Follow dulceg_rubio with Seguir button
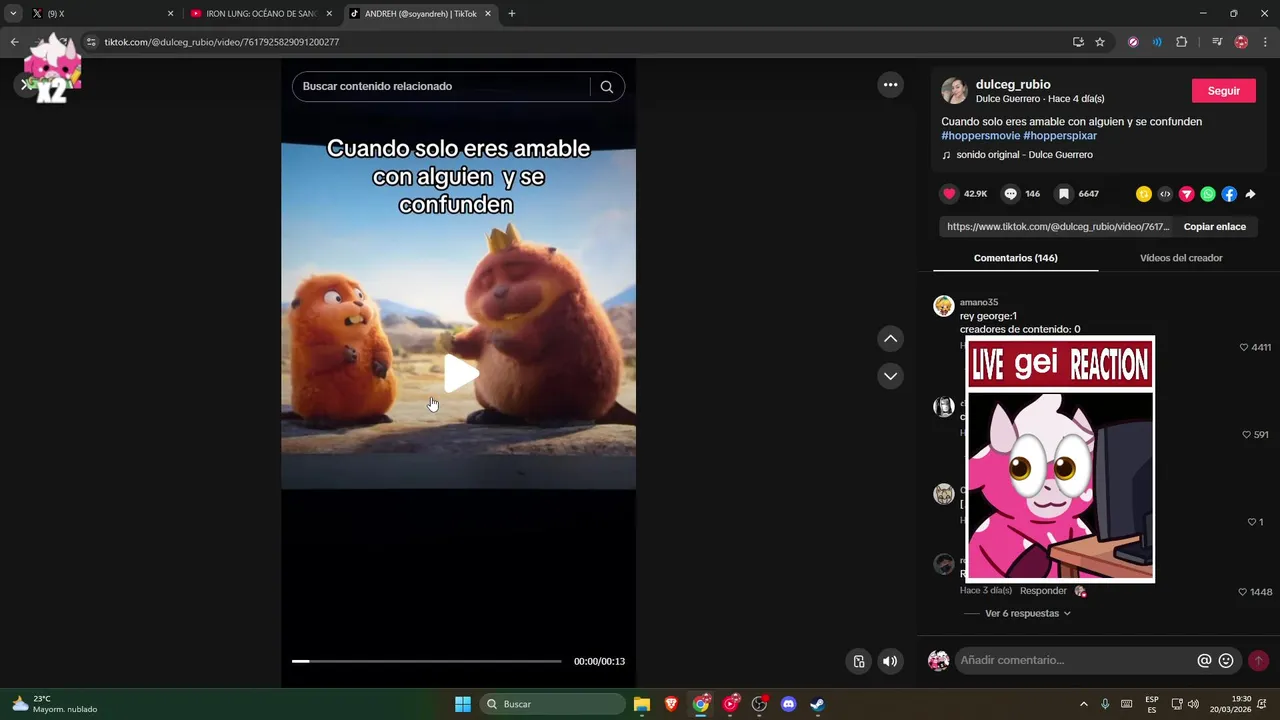 [x=1223, y=90]
